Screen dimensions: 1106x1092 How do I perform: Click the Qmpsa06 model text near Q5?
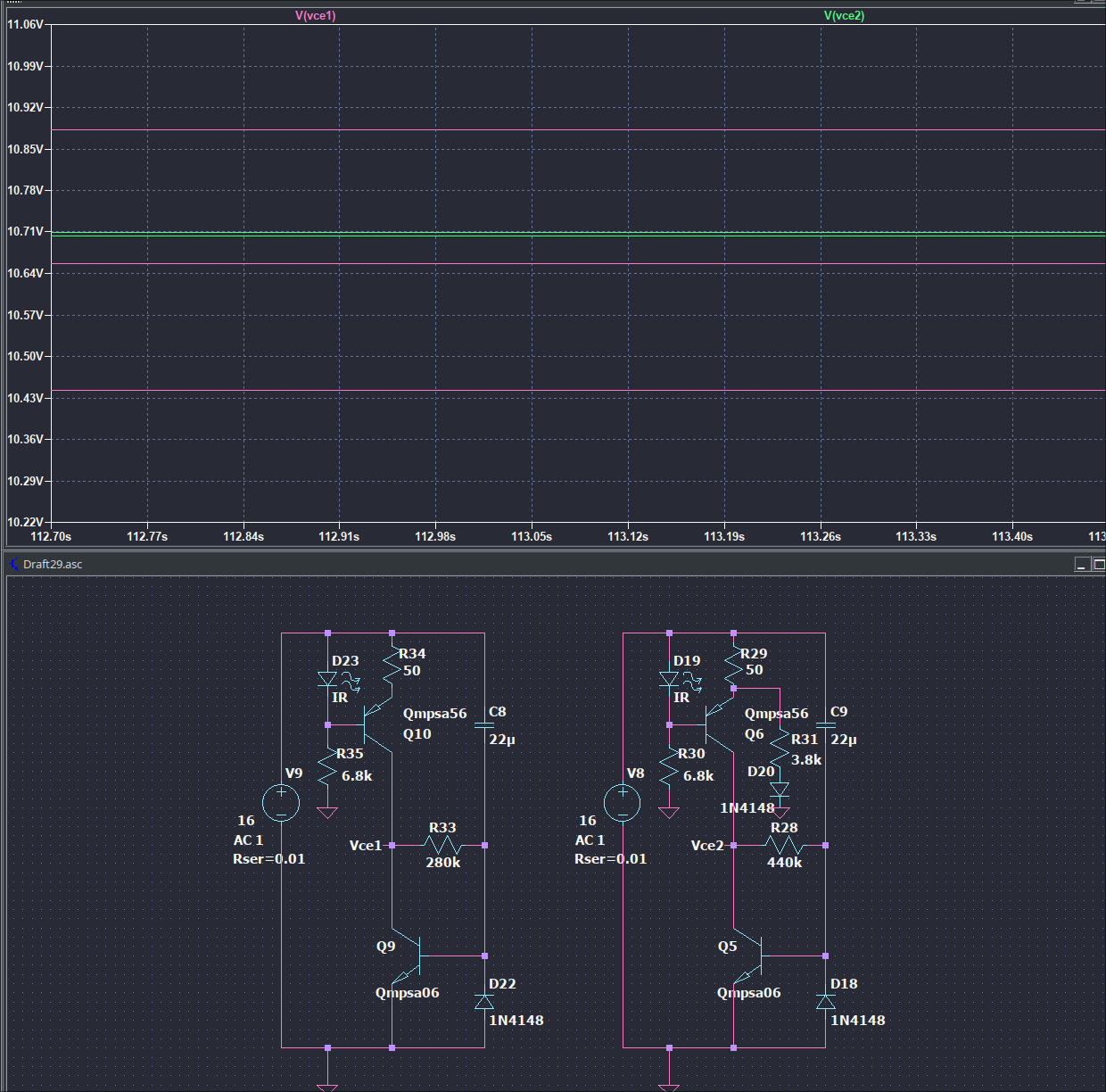[748, 993]
